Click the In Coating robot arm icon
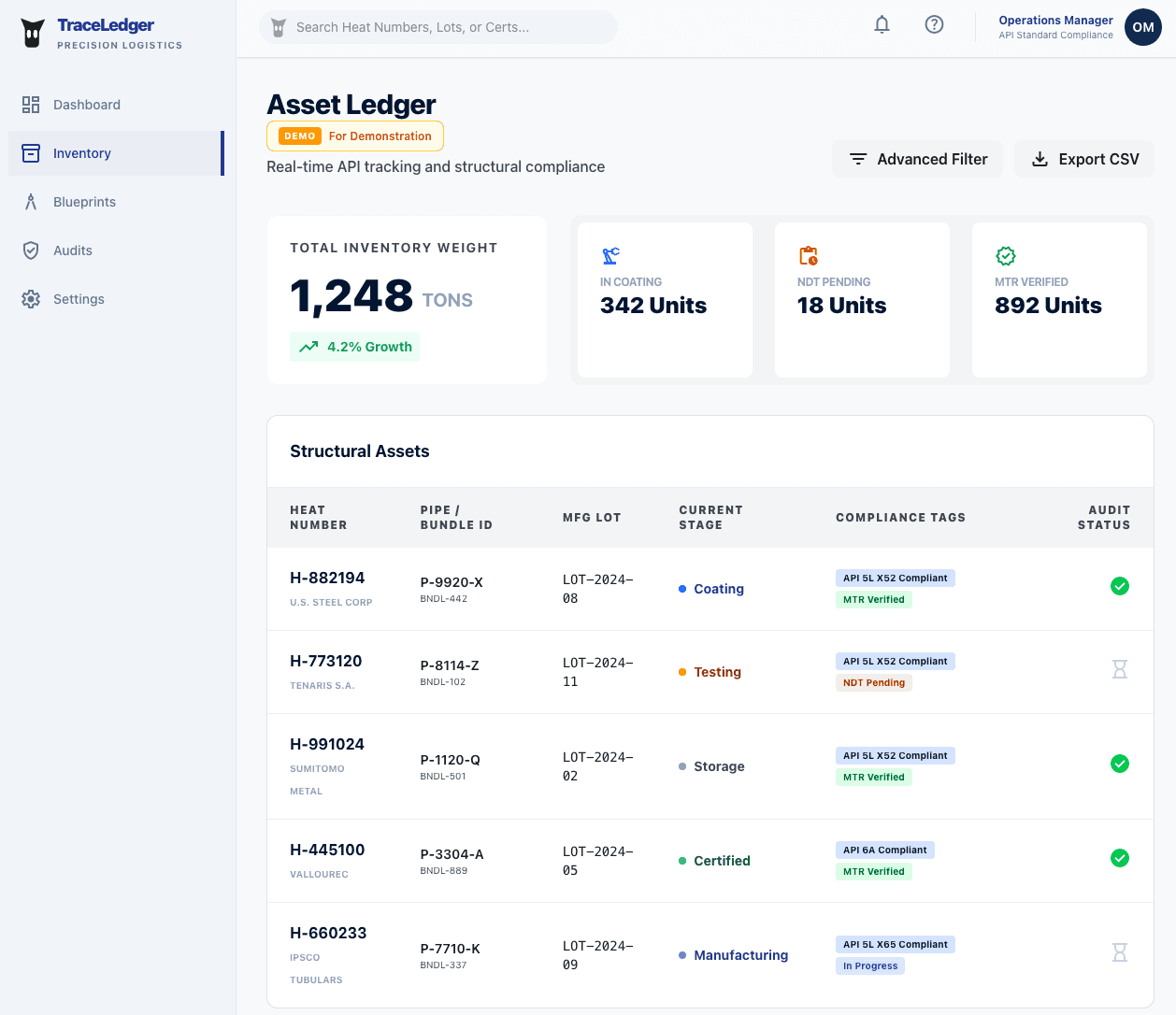This screenshot has height=1015, width=1176. pos(610,255)
